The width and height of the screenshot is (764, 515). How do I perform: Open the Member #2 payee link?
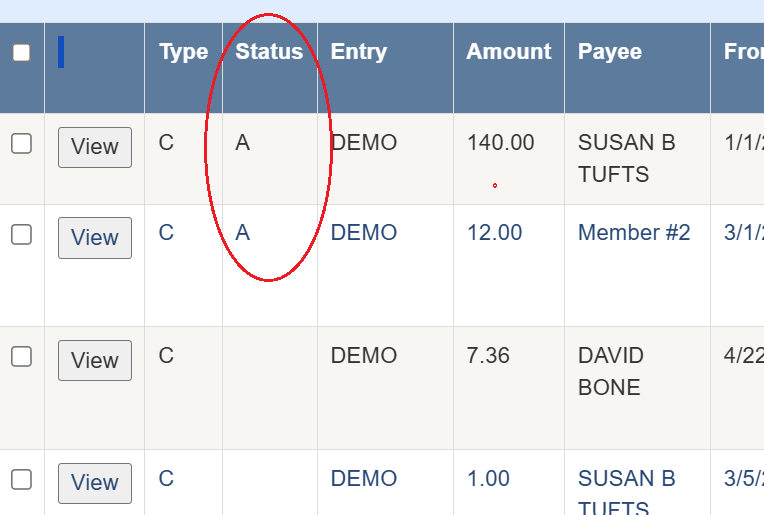click(x=634, y=233)
